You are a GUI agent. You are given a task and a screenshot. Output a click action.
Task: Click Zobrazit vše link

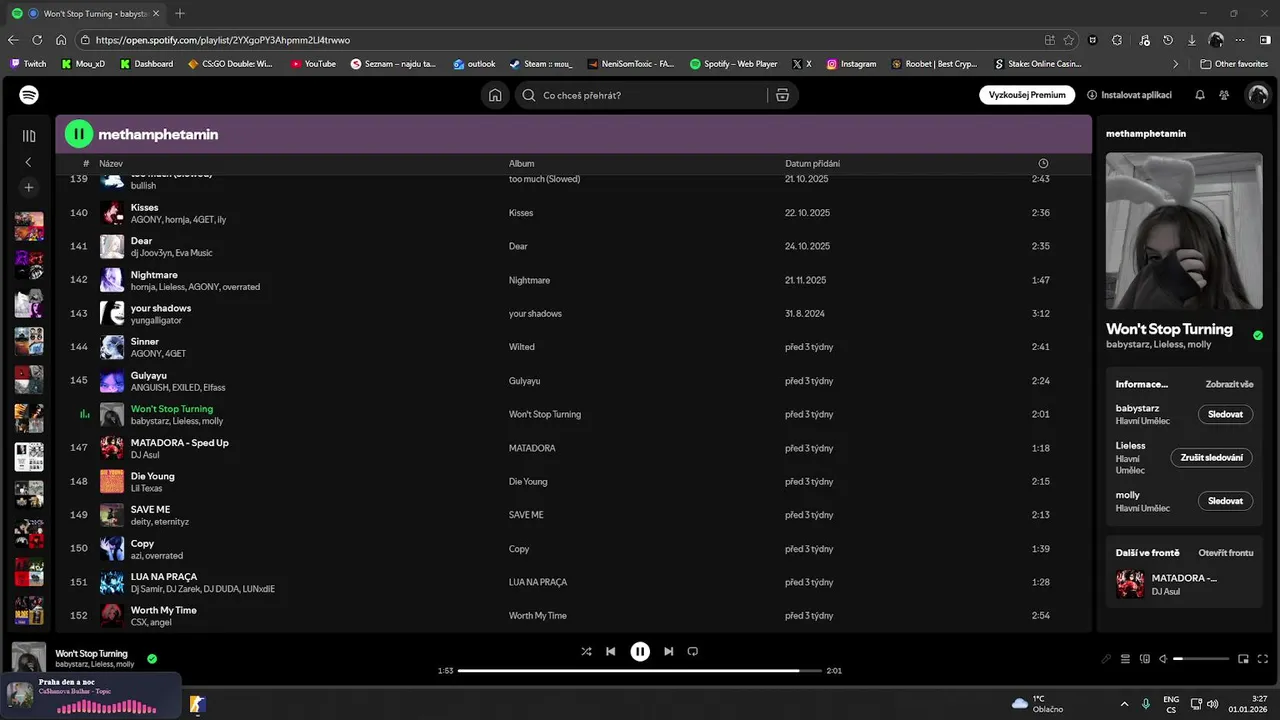click(x=1229, y=384)
